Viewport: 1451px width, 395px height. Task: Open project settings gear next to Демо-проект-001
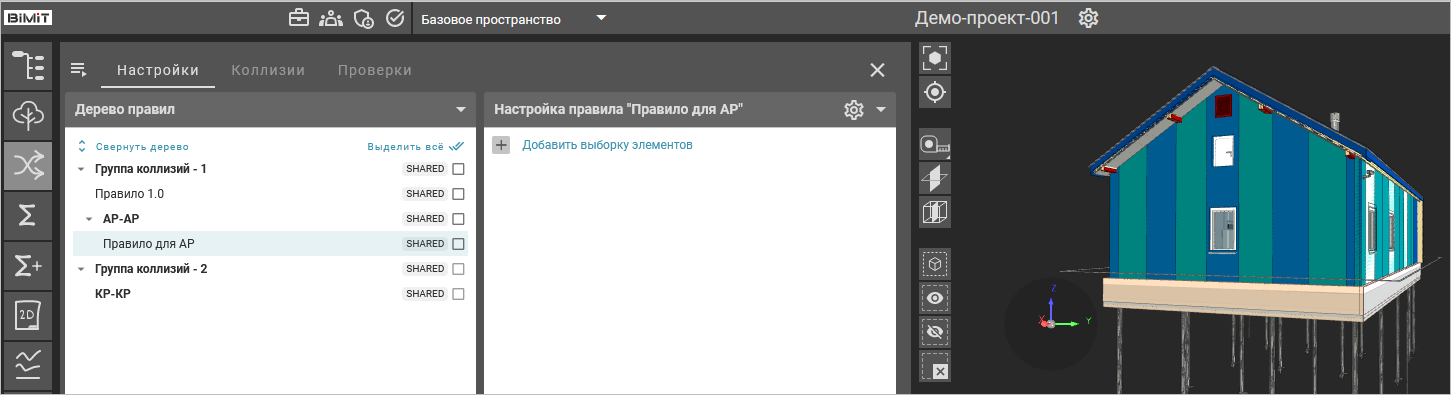click(1088, 18)
